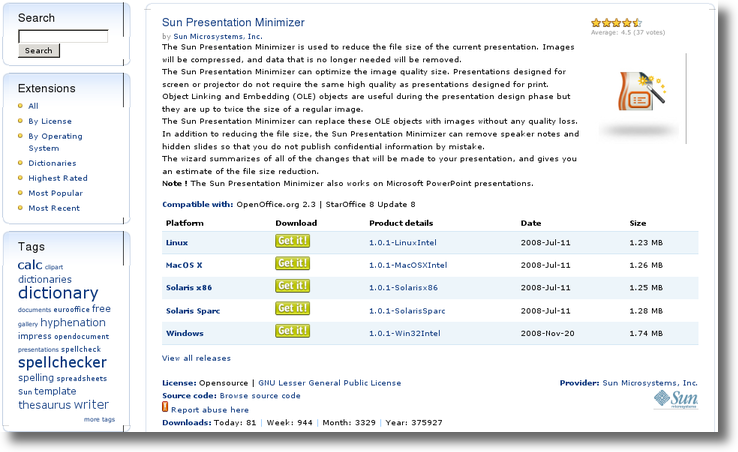This screenshot has height=452, width=738.
Task: Open the Dictionaries category
Action: (x=52, y=163)
